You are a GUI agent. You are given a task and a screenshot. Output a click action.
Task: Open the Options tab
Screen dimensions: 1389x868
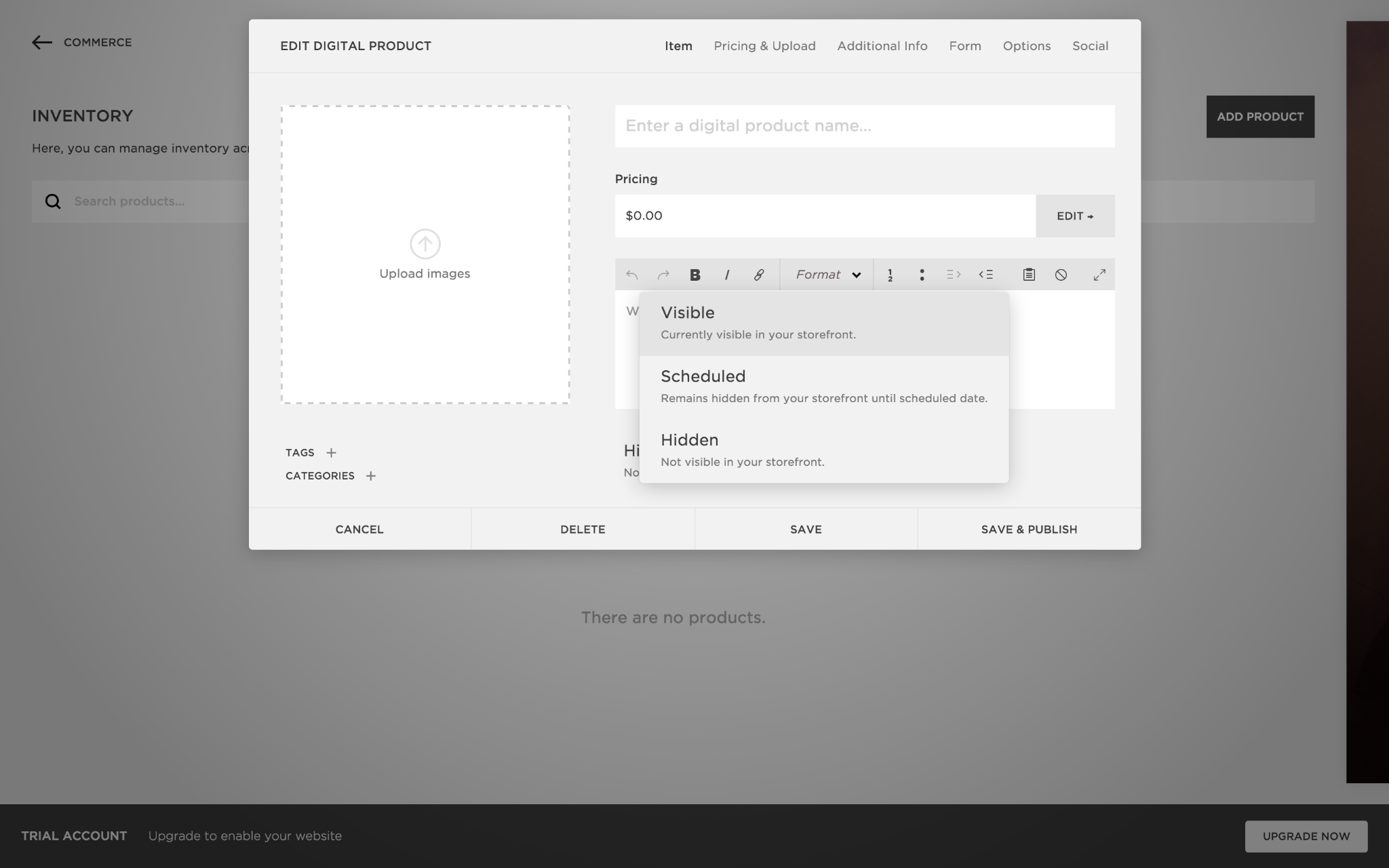[x=1027, y=46]
